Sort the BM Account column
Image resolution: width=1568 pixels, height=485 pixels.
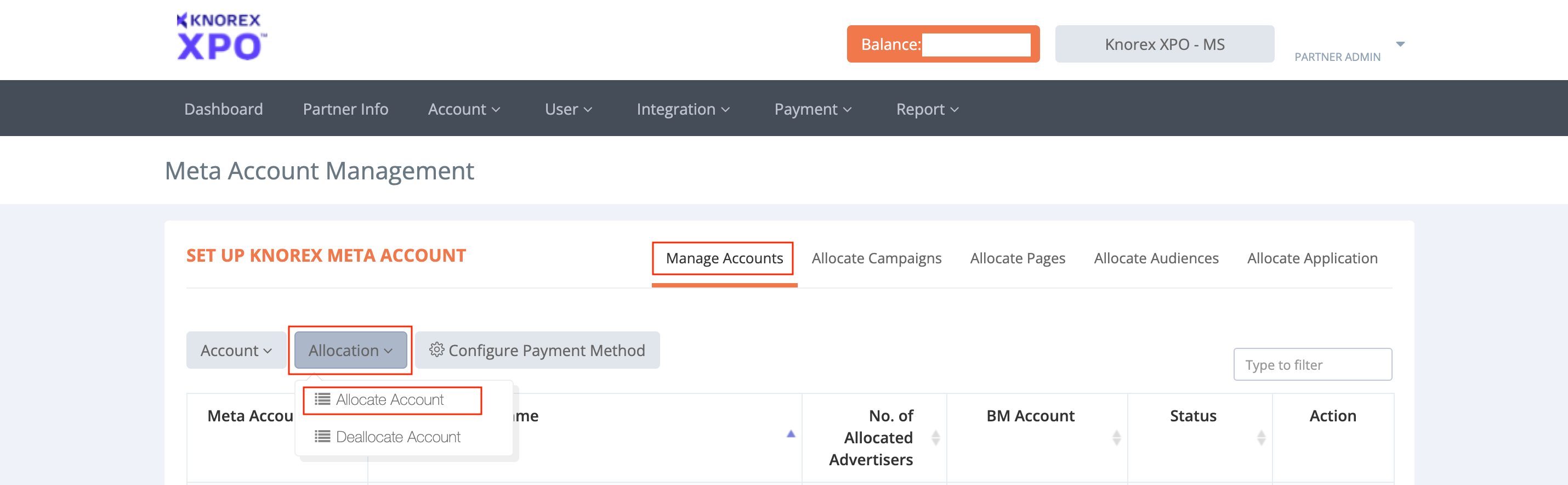point(1116,437)
